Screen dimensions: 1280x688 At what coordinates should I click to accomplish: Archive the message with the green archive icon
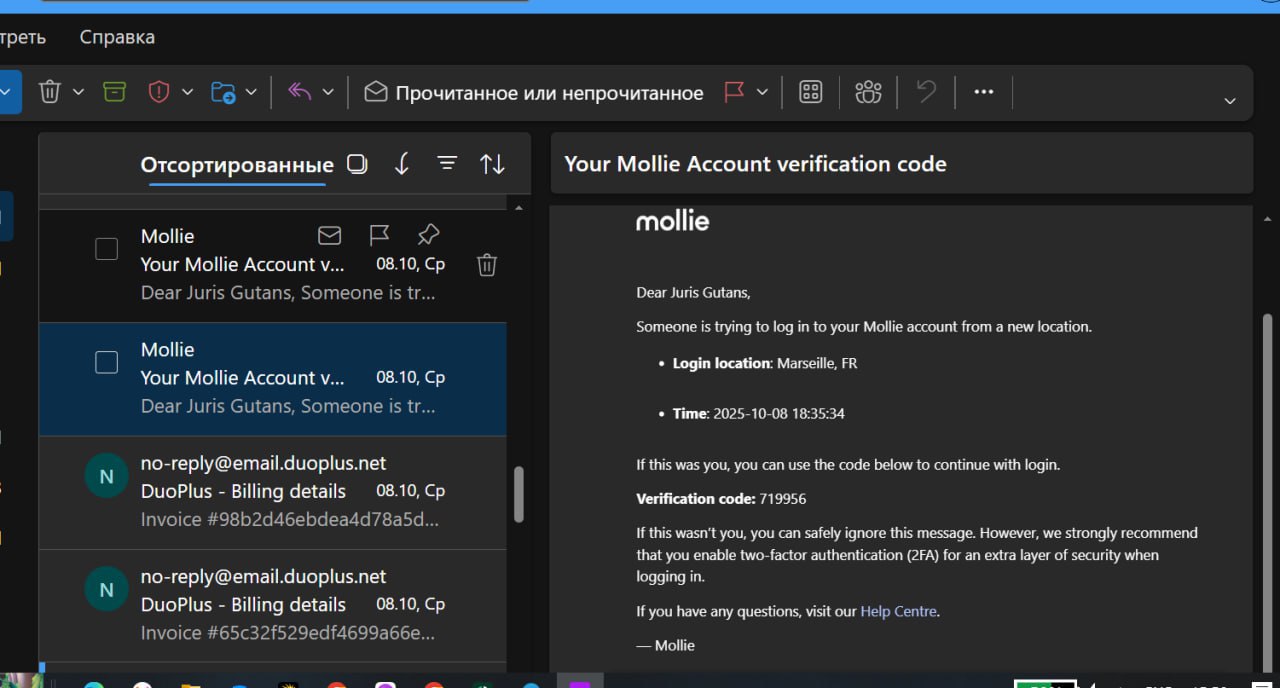pos(115,92)
